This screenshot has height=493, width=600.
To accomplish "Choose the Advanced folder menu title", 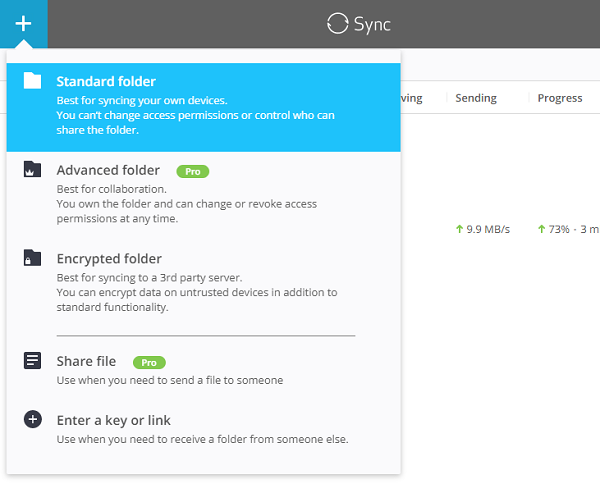I will tap(108, 170).
